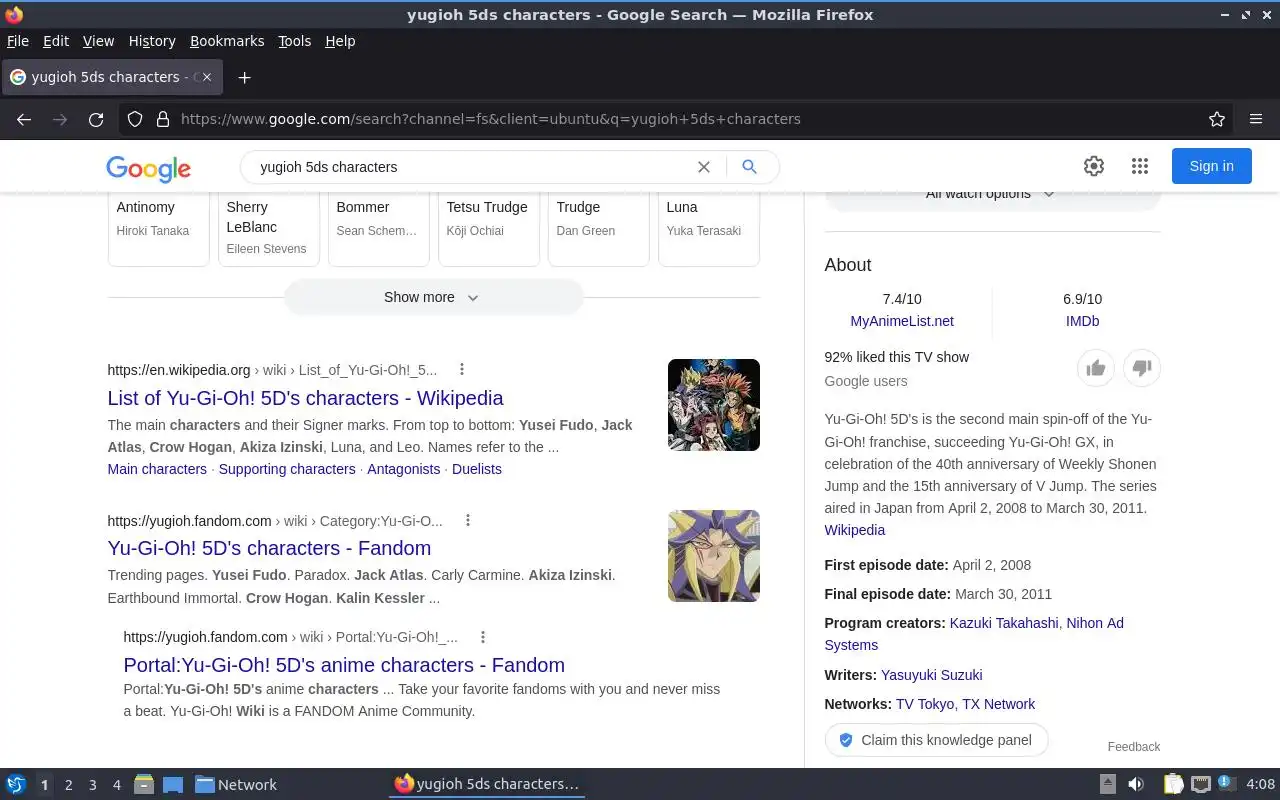
Task: Switch to workspace 2 in taskbar
Action: [68, 785]
